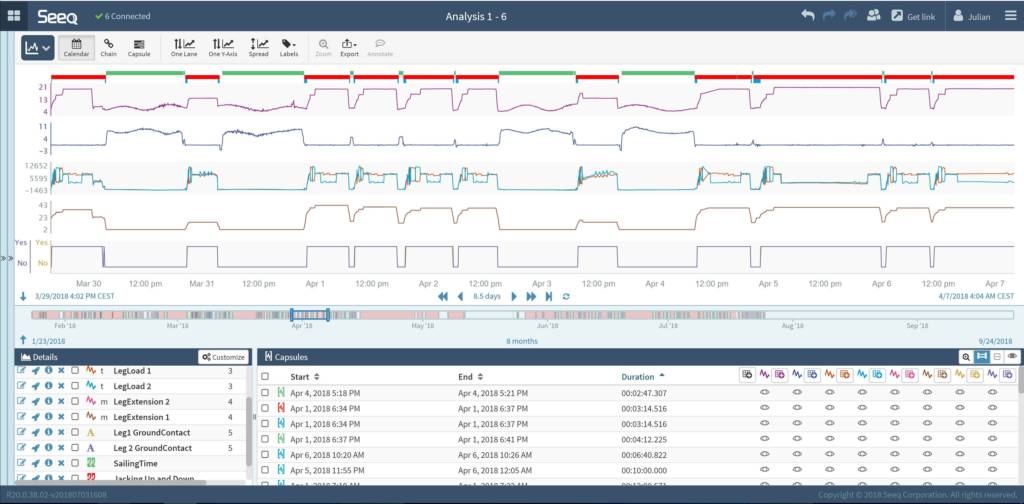Click the first eye icon in the 00:02:47.307 row
This screenshot has height=504, width=1024.
764,393
